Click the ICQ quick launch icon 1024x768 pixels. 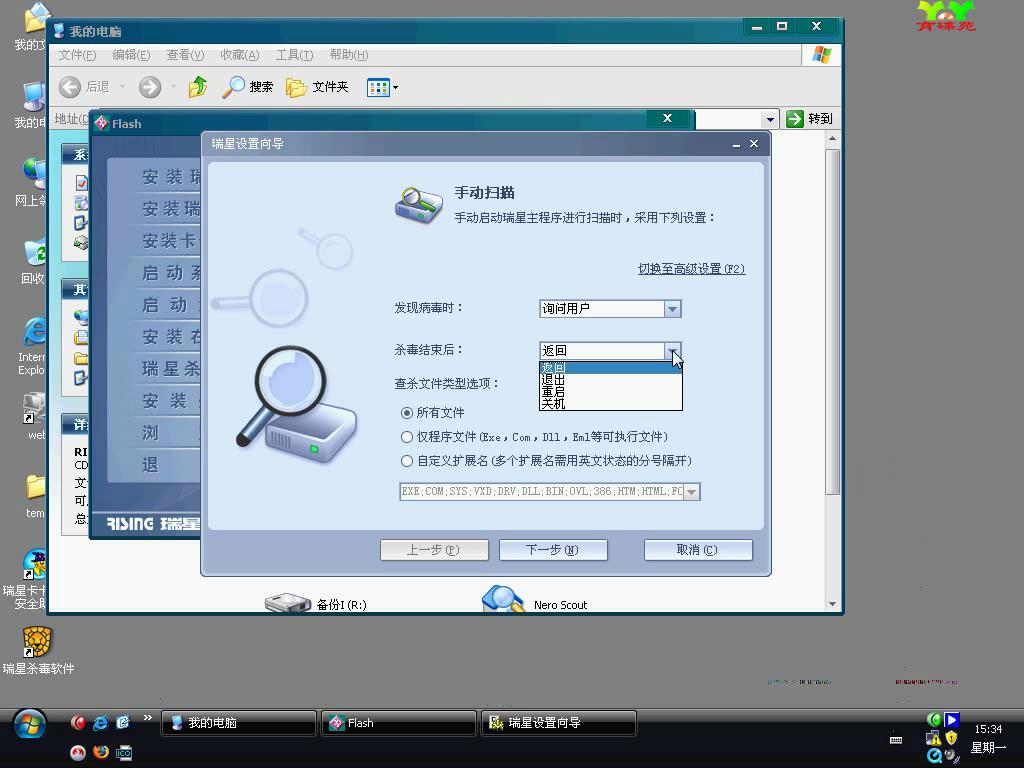[x=123, y=753]
